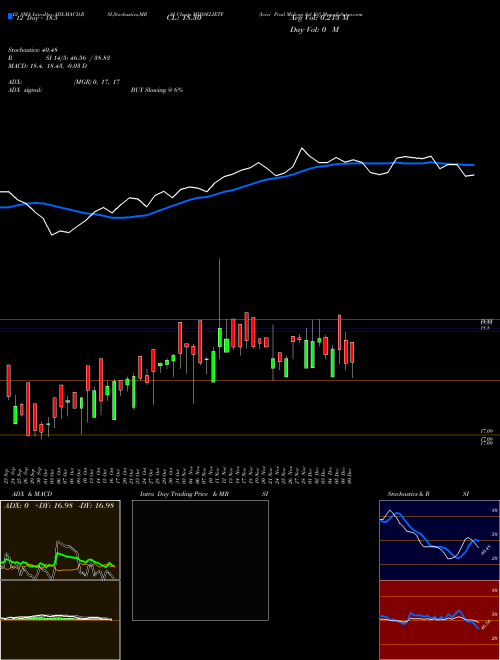The width and height of the screenshot is (500, 660).
Task: Open the ADX indicator chart panel
Action: pos(60,540)
